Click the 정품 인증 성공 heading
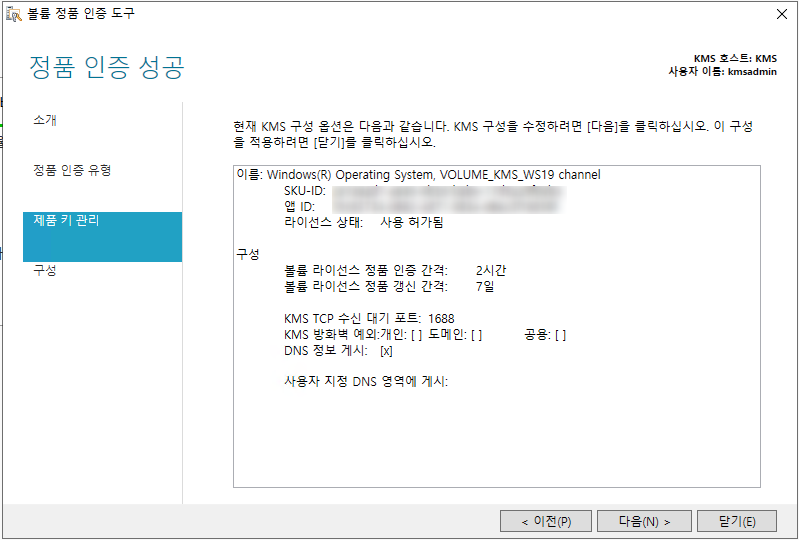799x540 pixels. coord(107,67)
